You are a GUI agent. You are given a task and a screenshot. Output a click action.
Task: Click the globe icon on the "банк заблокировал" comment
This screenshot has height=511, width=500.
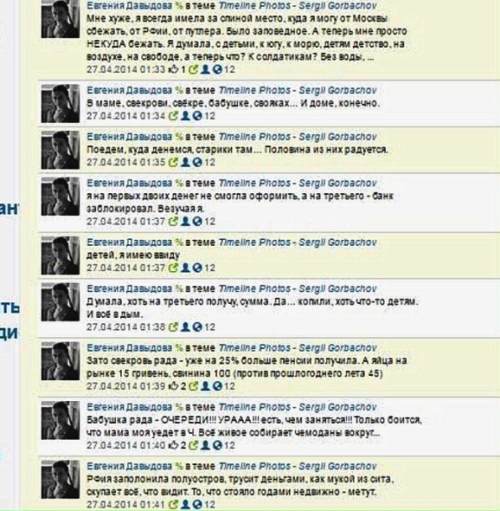[197, 221]
